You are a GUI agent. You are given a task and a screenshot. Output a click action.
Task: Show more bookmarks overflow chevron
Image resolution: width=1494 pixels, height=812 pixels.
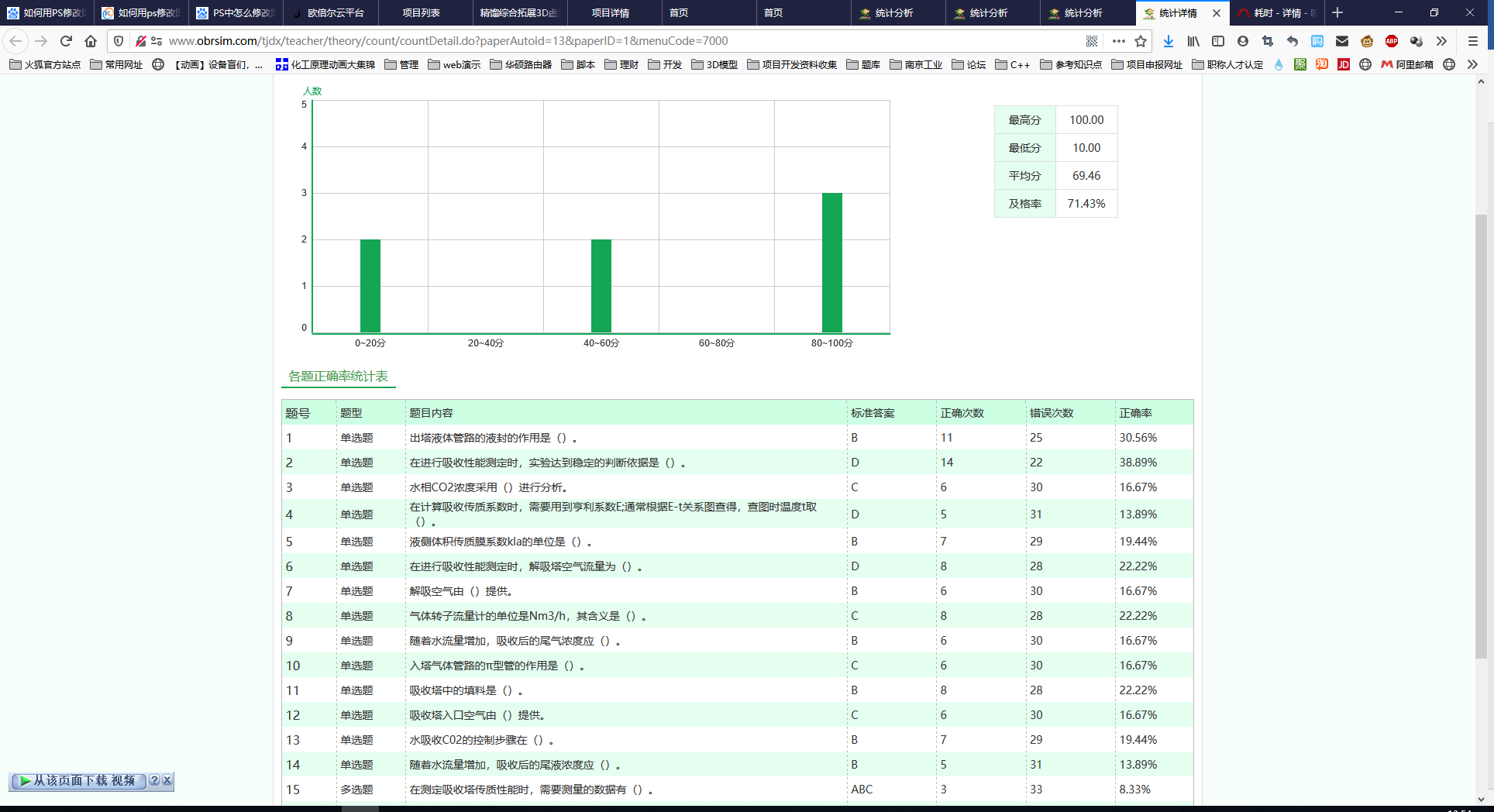(x=1472, y=64)
